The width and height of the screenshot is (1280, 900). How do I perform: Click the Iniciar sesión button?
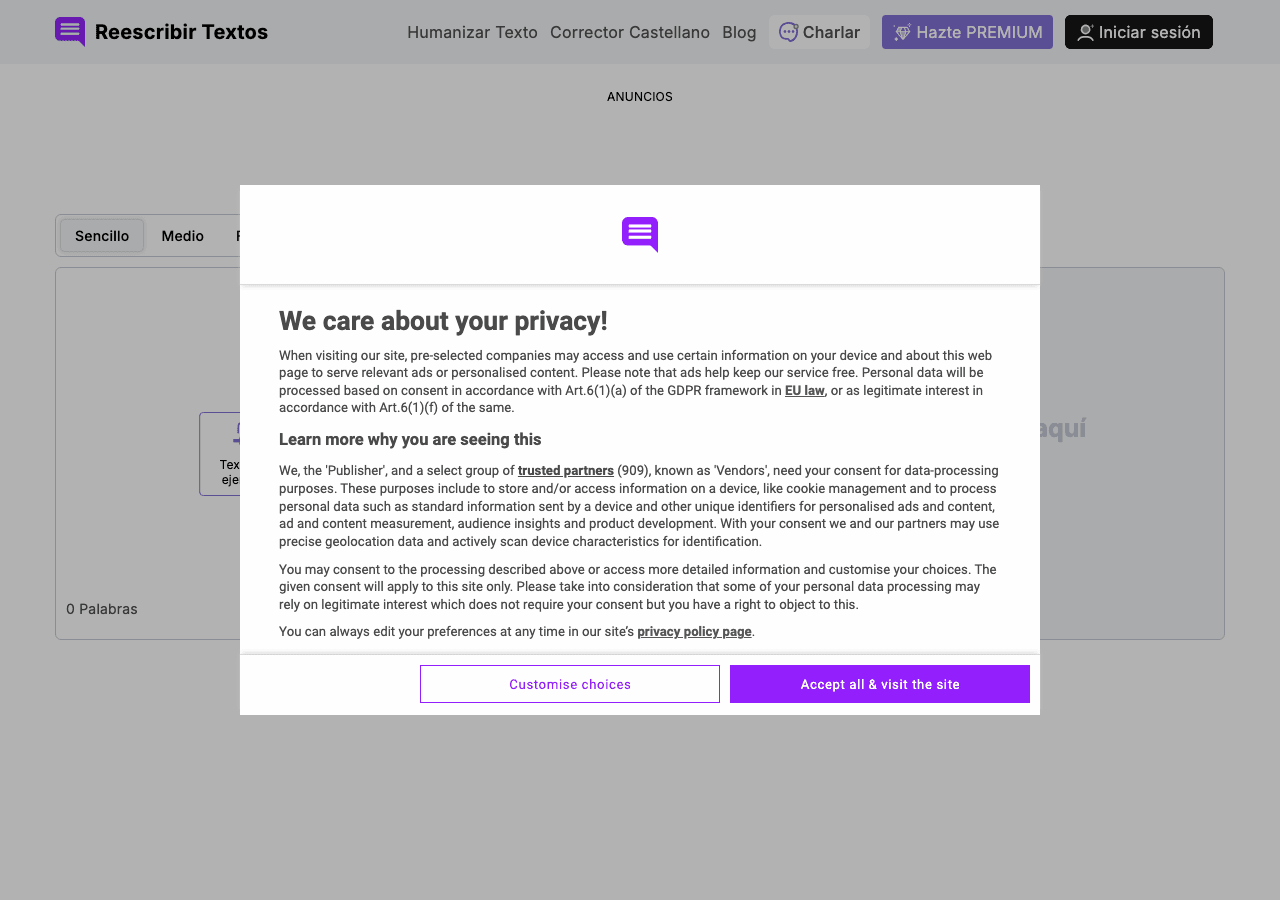(x=1139, y=32)
